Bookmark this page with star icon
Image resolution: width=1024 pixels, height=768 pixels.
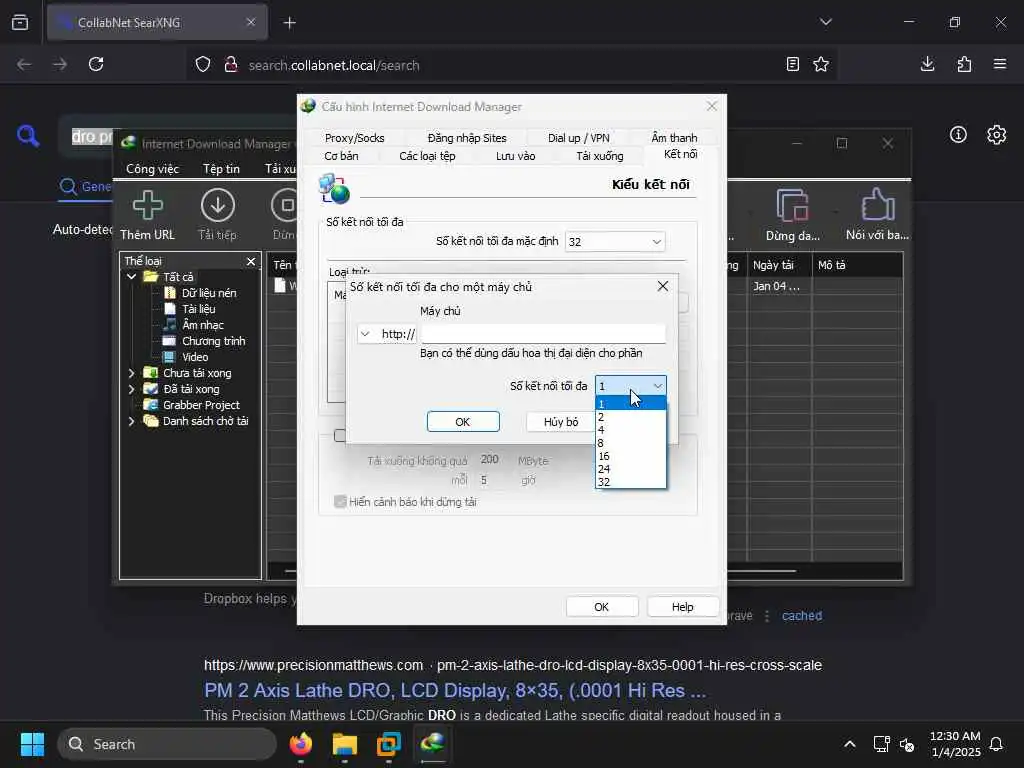[x=821, y=64]
